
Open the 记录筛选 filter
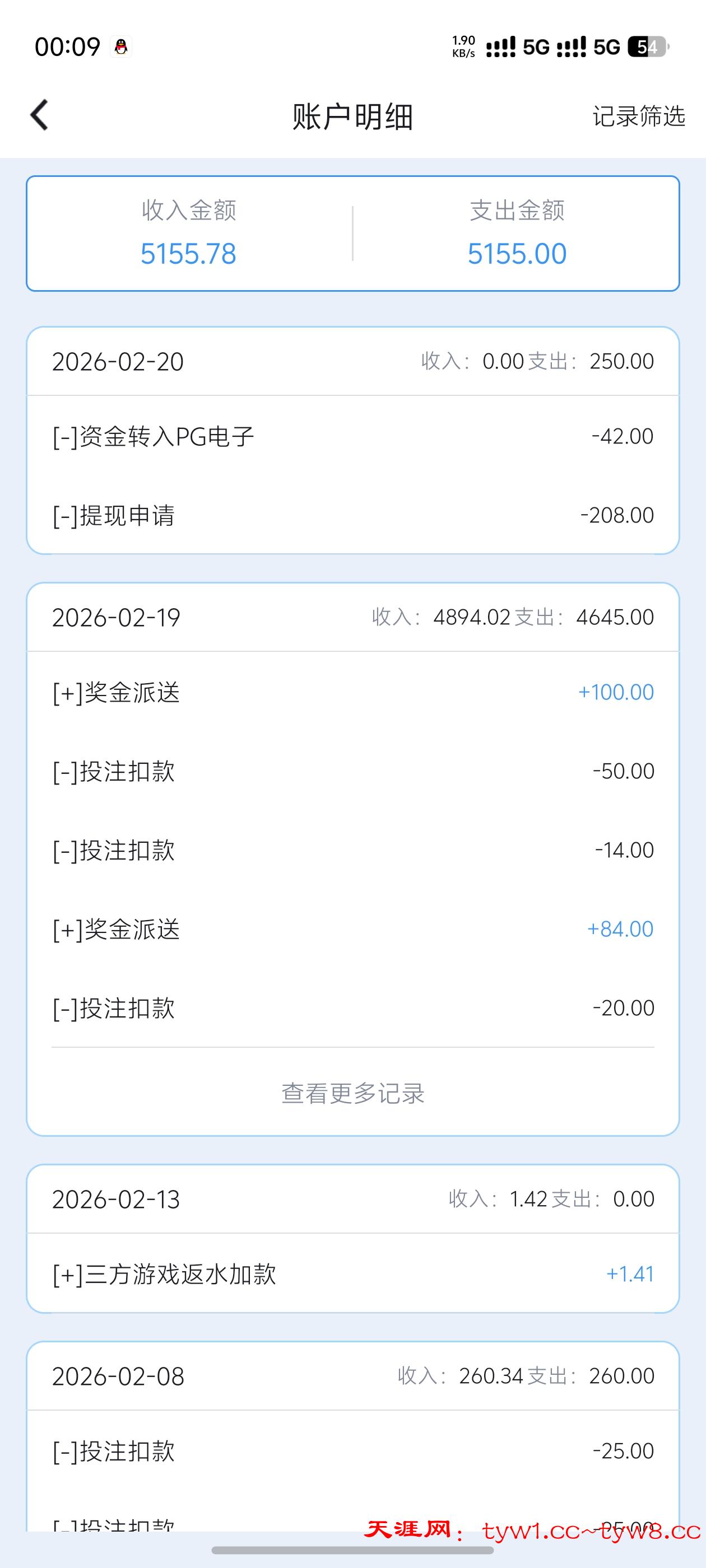[638, 116]
